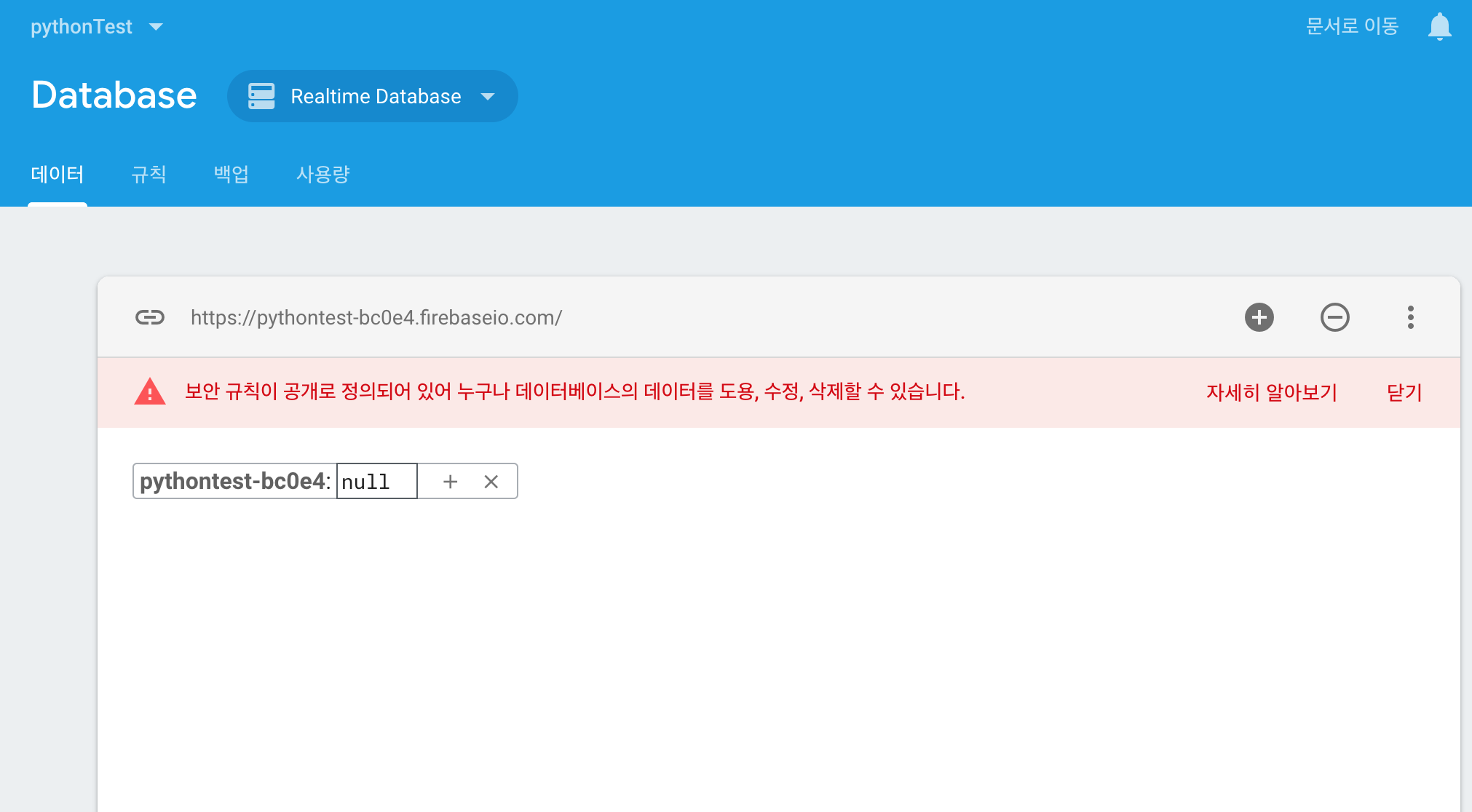Screen dimensions: 1472x812
Task: Dismiss warning with 닫기 button
Action: tap(1404, 392)
